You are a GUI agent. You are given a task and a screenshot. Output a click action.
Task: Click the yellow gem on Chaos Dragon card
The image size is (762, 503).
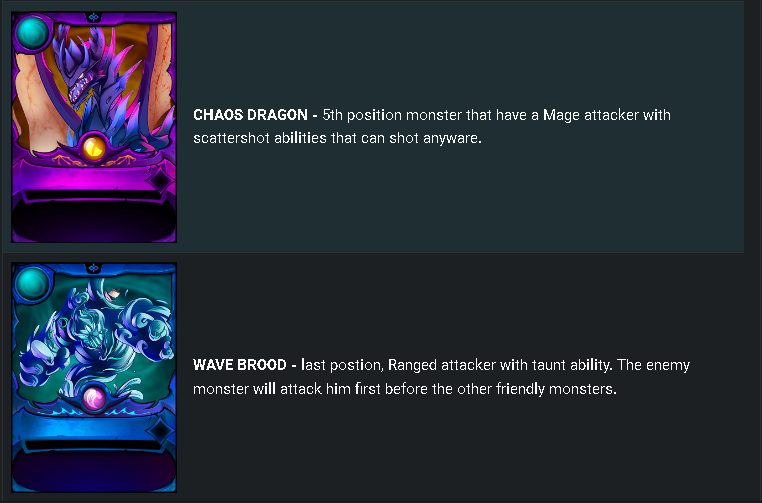click(94, 147)
